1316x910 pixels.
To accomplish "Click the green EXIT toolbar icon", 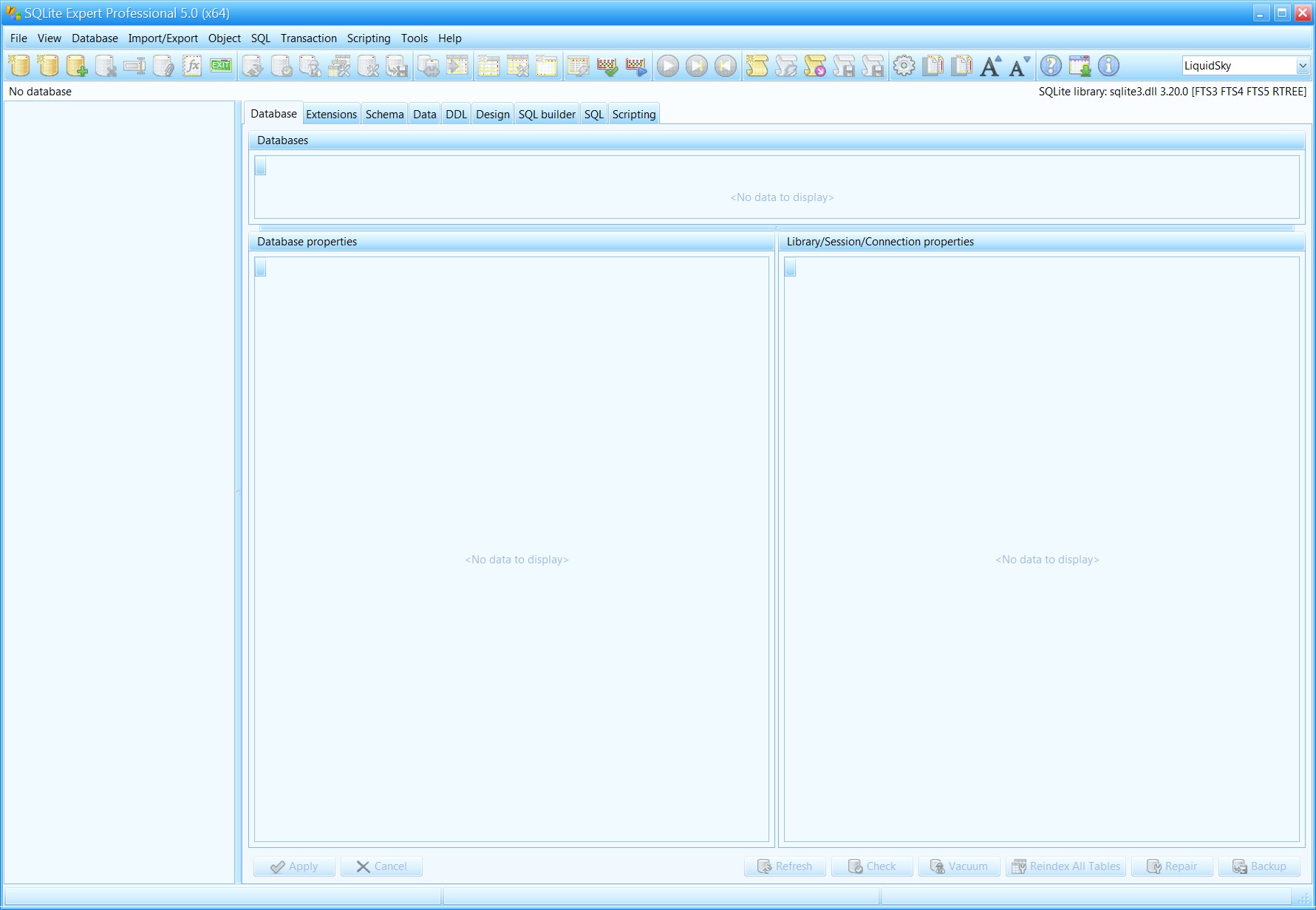I will [x=221, y=66].
